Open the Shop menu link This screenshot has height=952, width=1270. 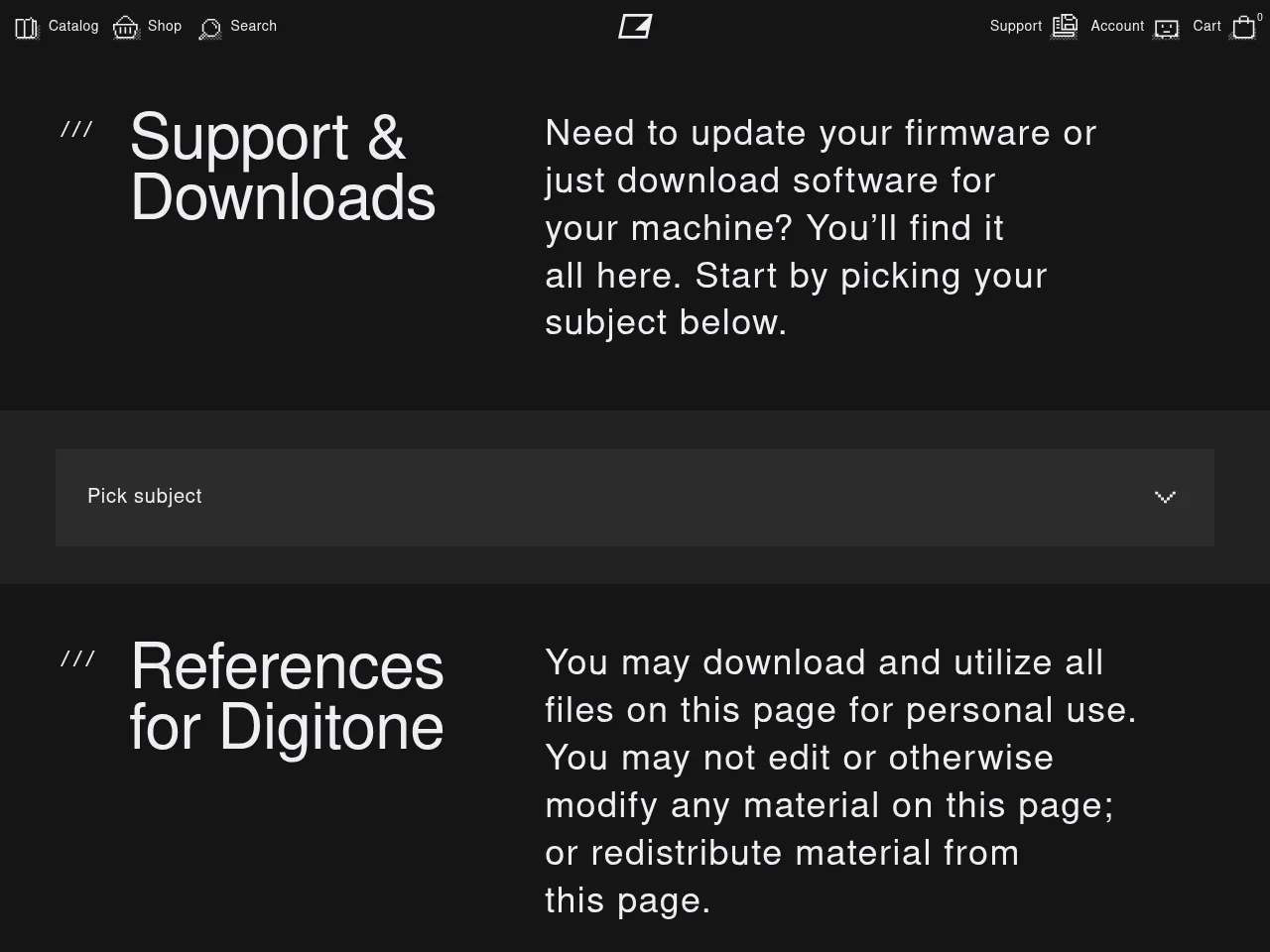(x=165, y=26)
